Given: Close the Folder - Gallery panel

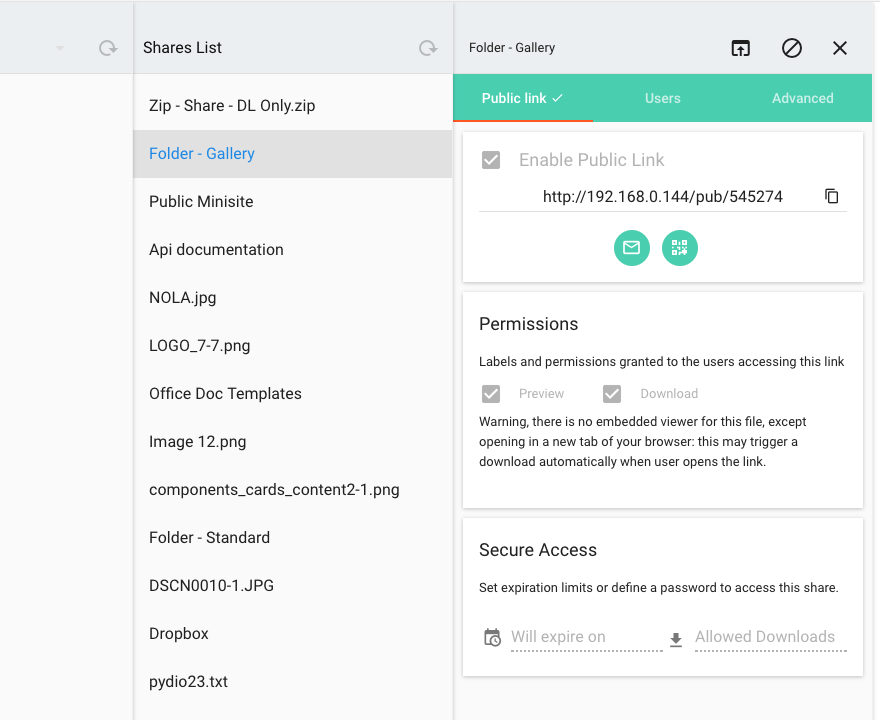Looking at the screenshot, I should (x=840, y=48).
